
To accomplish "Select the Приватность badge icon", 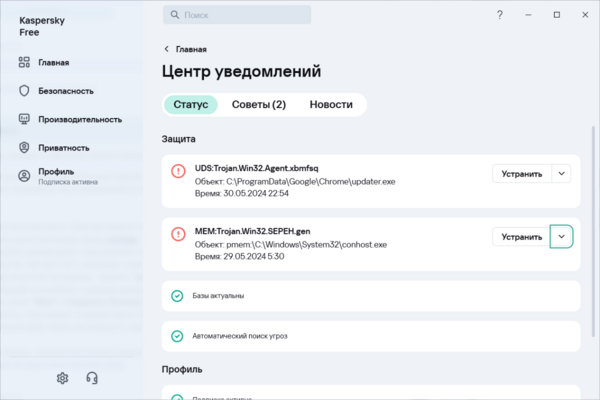I will [24, 147].
